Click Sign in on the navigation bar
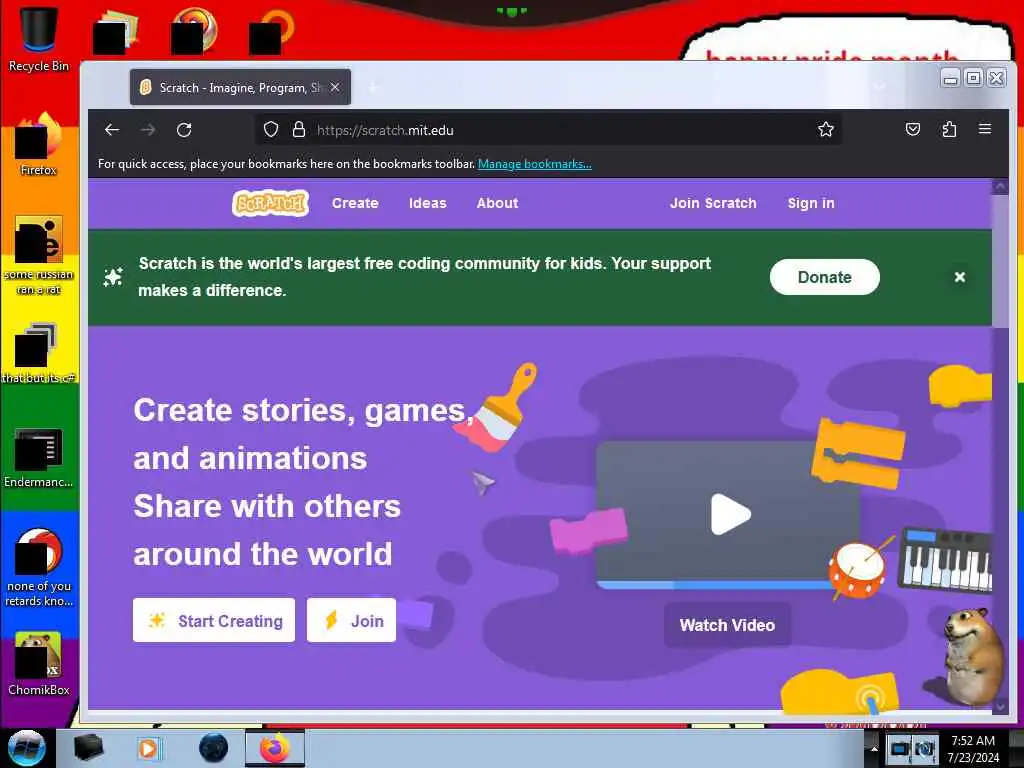1024x768 pixels. pos(810,203)
